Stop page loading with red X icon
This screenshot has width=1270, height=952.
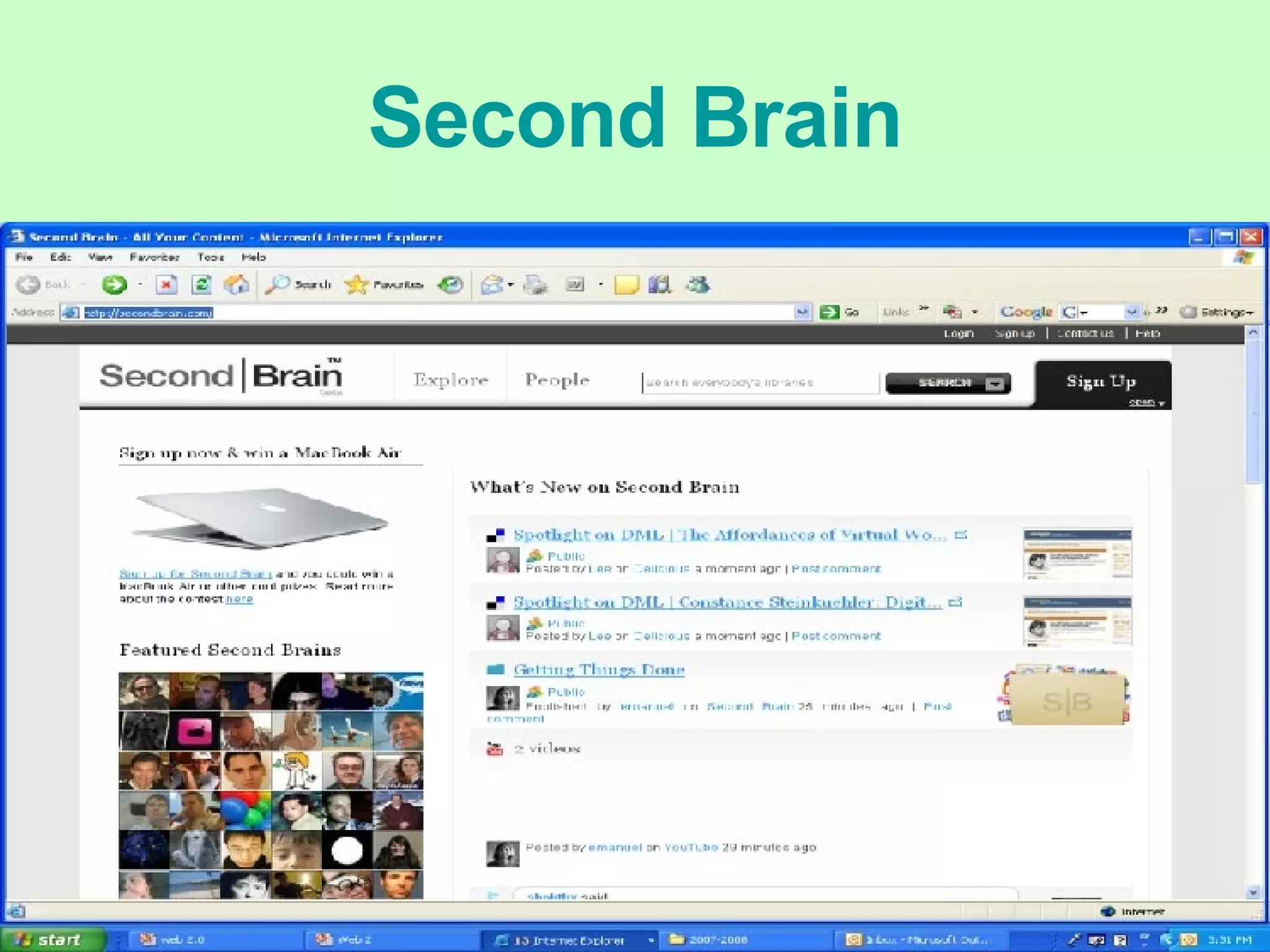(166, 284)
